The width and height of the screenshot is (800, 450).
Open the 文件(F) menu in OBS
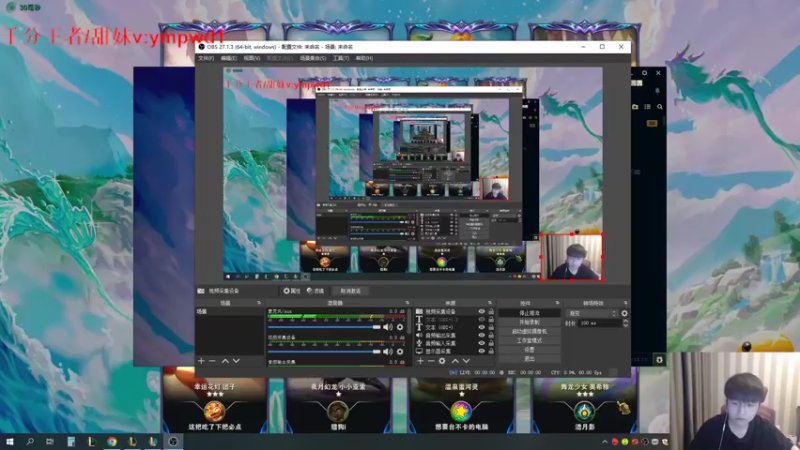206,58
